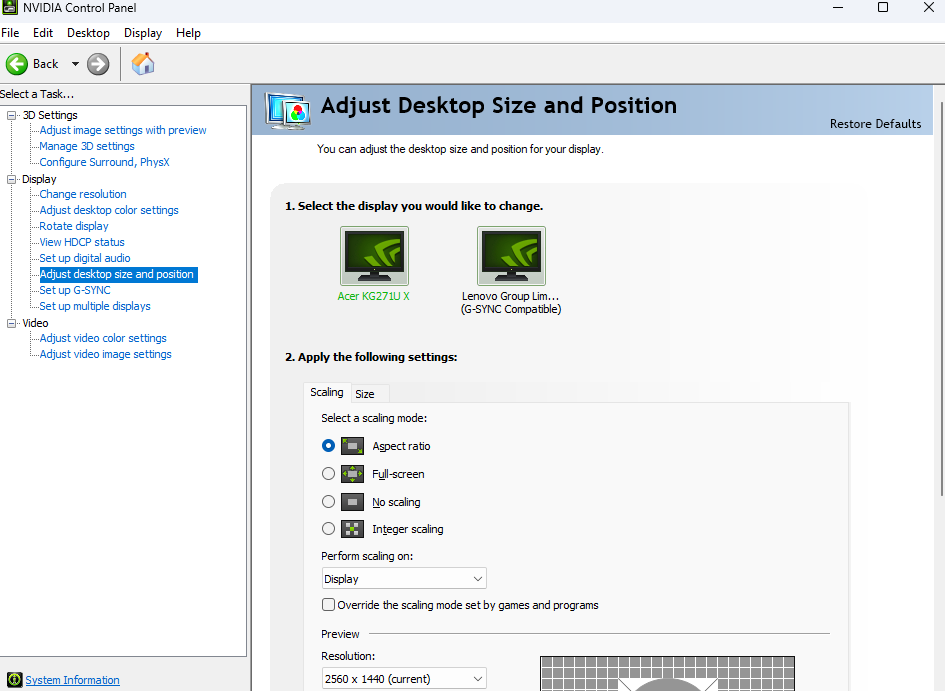Click the 3D Settings category label
Viewport: 945px width, 691px height.
point(50,115)
